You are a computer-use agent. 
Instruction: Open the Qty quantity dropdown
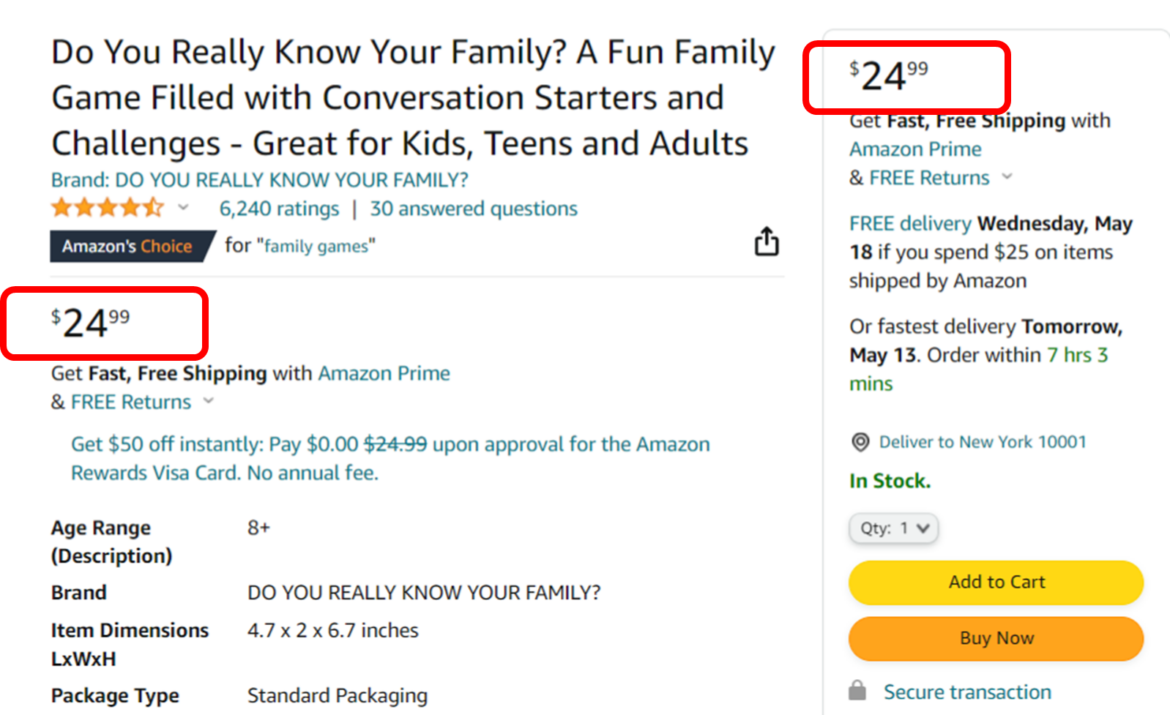(x=893, y=528)
